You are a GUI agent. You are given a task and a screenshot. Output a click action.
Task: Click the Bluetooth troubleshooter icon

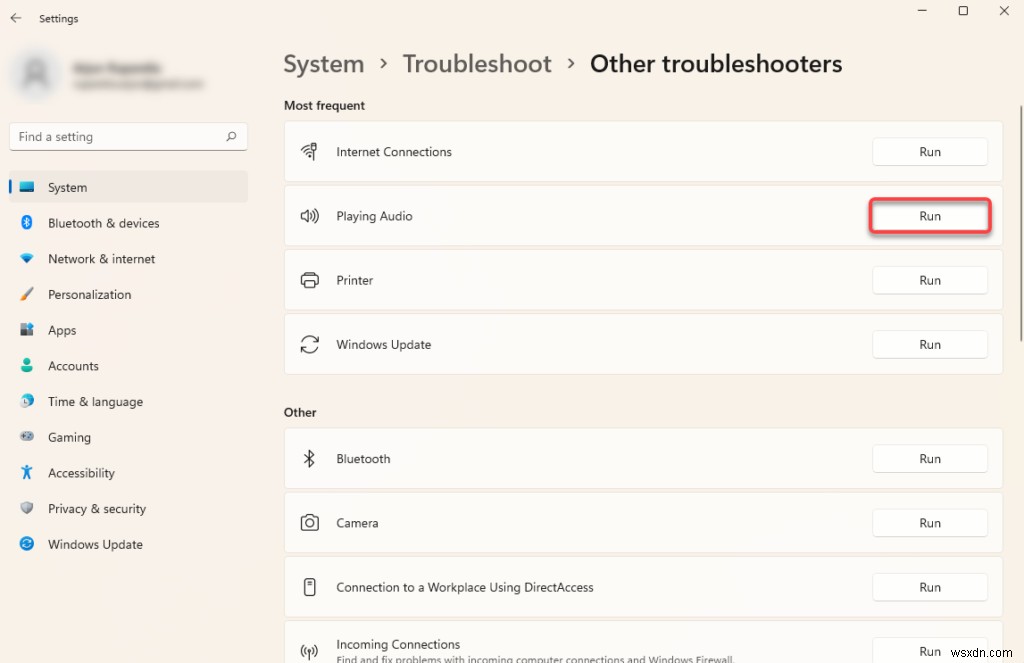tap(309, 458)
